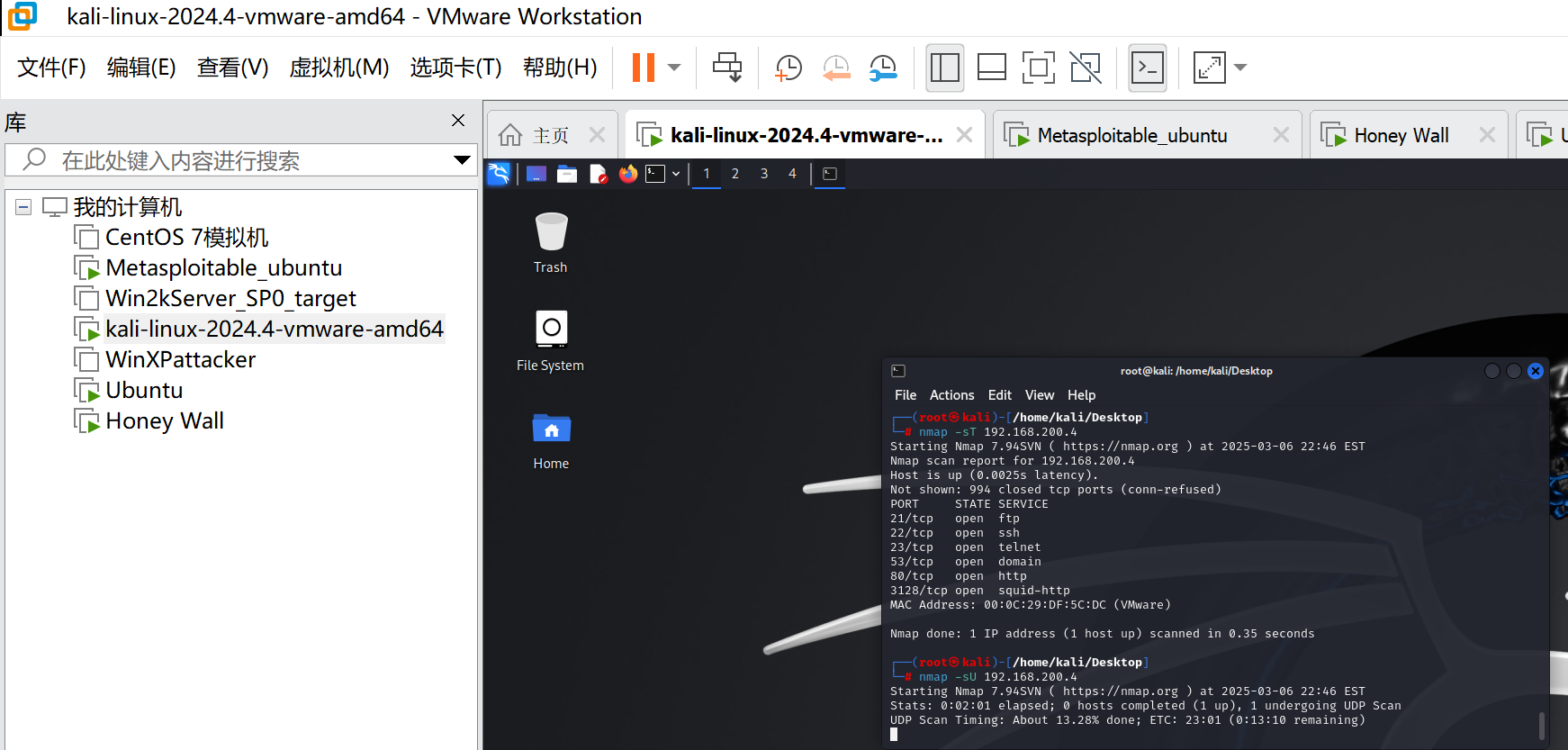1568x750 pixels.
Task: Collapse the 我的计算机 tree node
Action: (23, 207)
